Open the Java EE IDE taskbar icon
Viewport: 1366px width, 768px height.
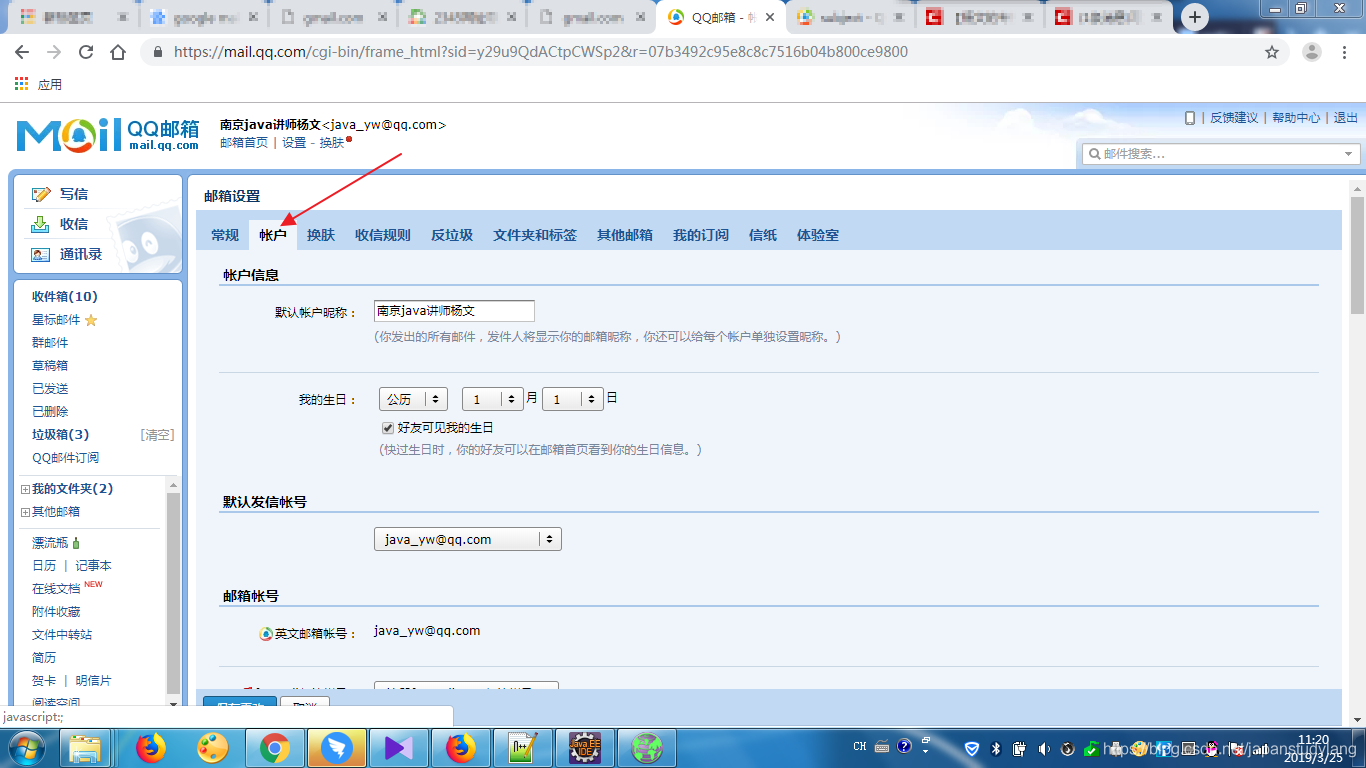click(585, 748)
